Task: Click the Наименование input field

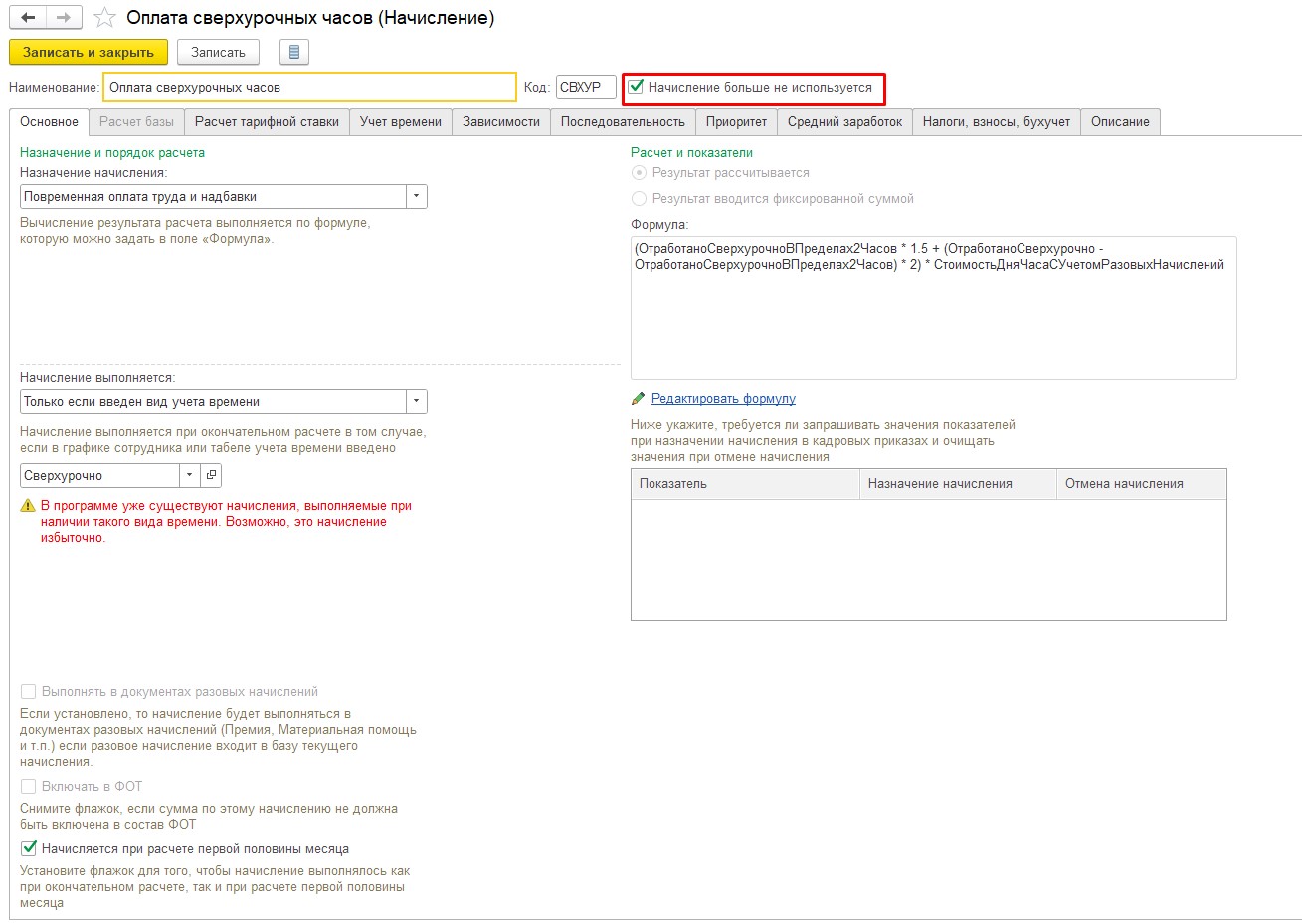Action: click(x=308, y=88)
